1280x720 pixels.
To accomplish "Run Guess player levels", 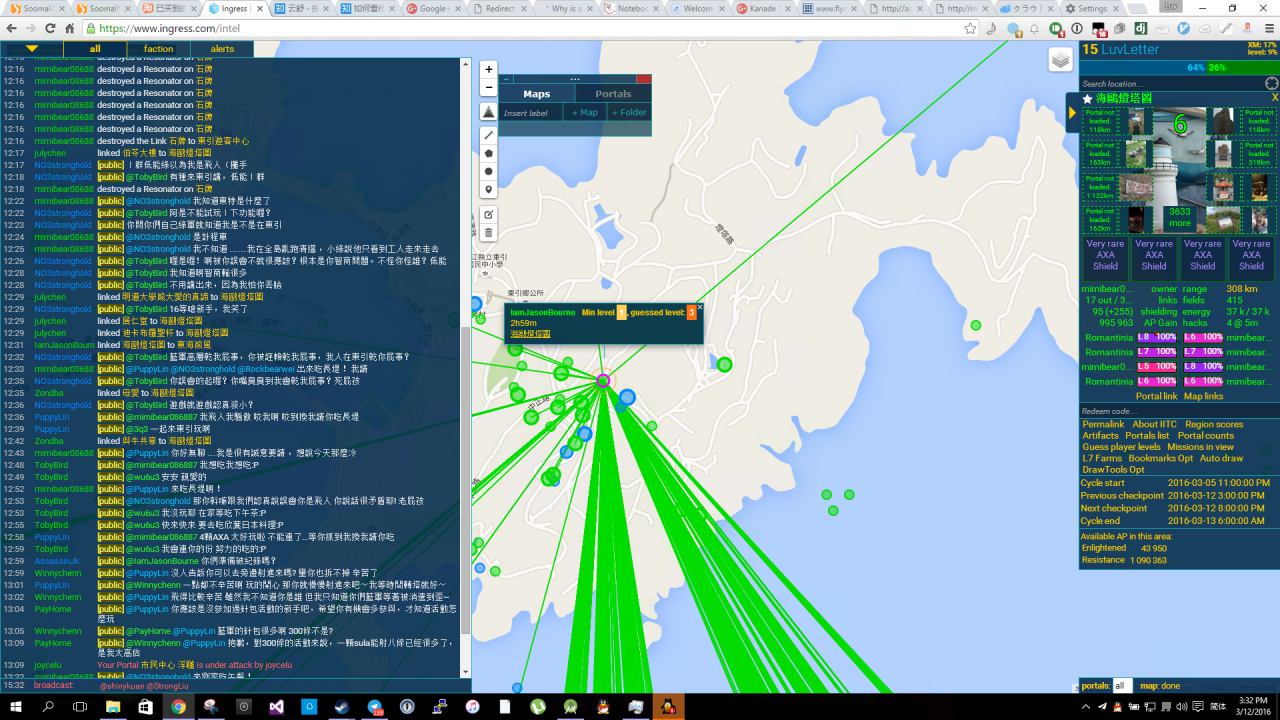I will [1121, 447].
